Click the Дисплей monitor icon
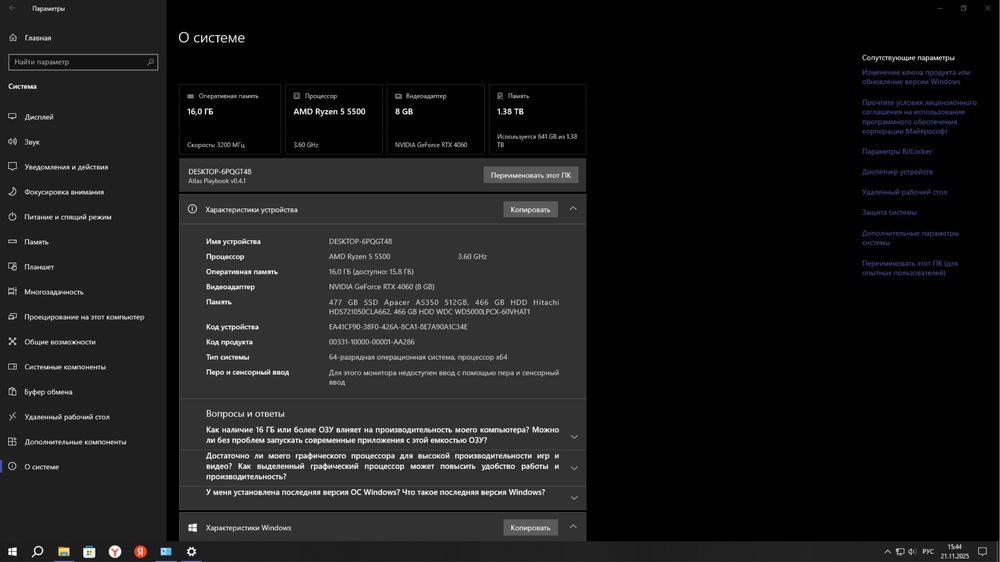The height and width of the screenshot is (562, 1000). click(x=12, y=117)
